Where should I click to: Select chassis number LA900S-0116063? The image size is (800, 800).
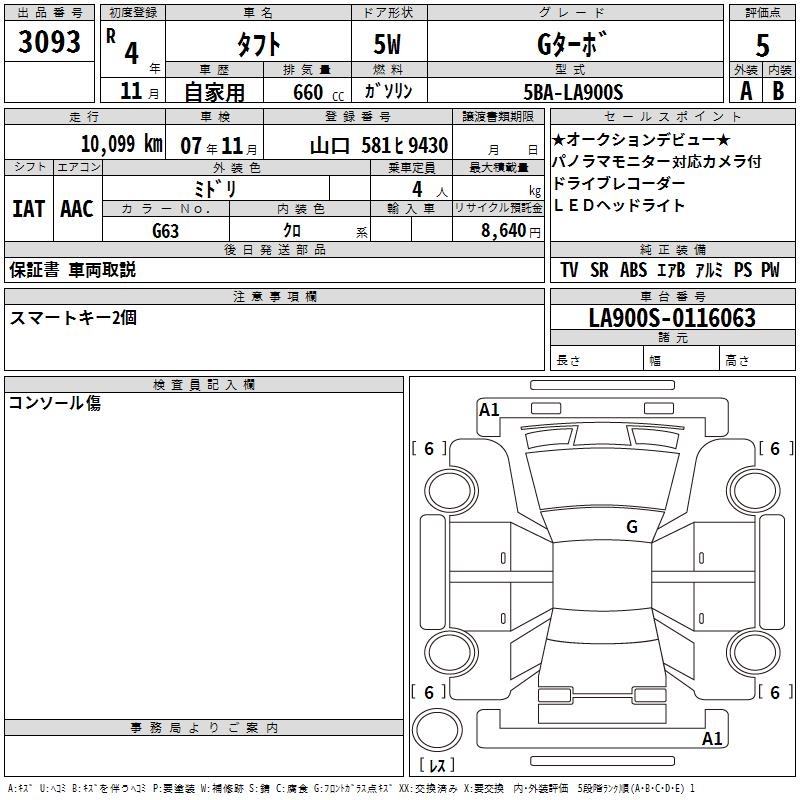click(672, 318)
